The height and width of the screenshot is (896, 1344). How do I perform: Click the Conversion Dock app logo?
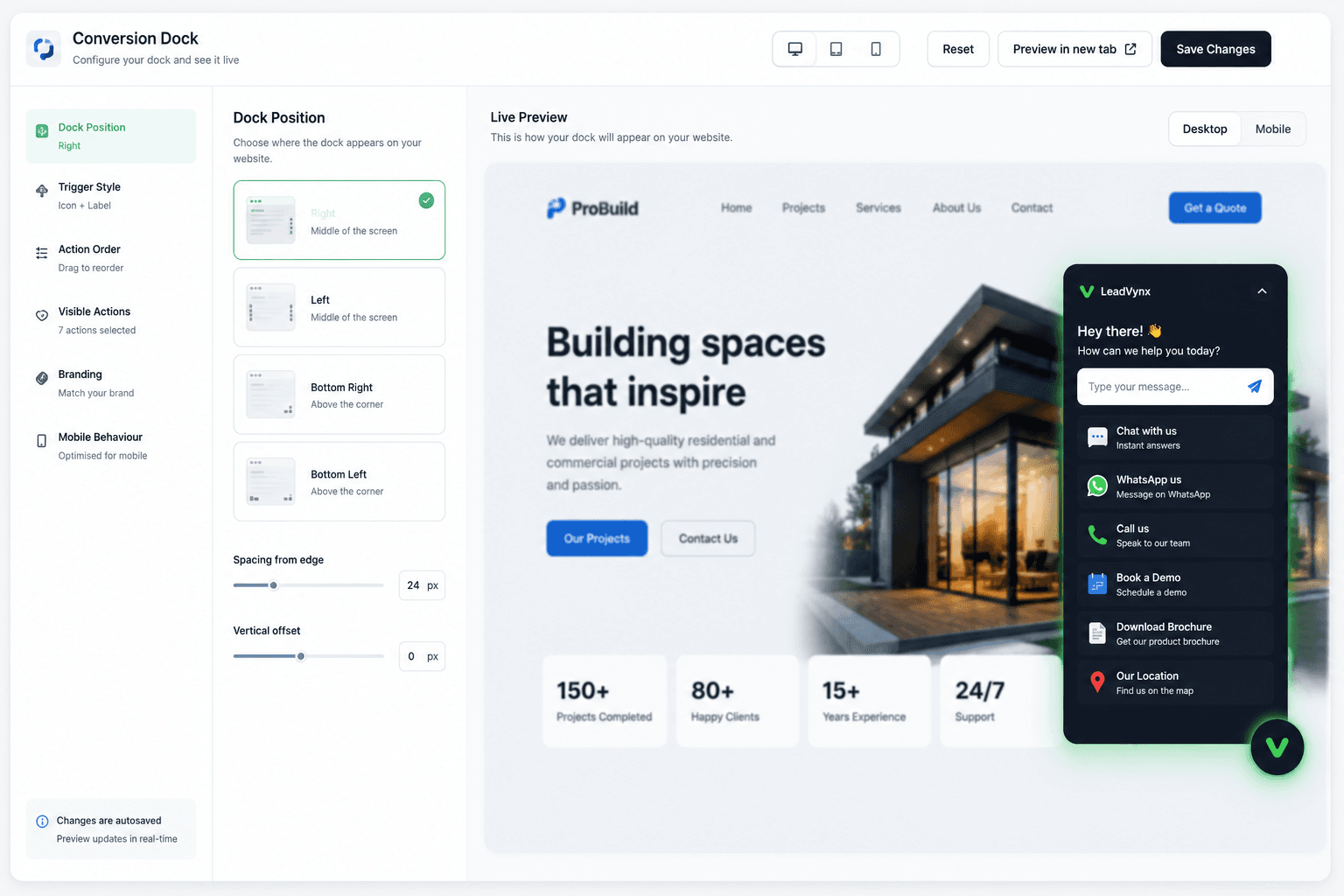point(44,49)
